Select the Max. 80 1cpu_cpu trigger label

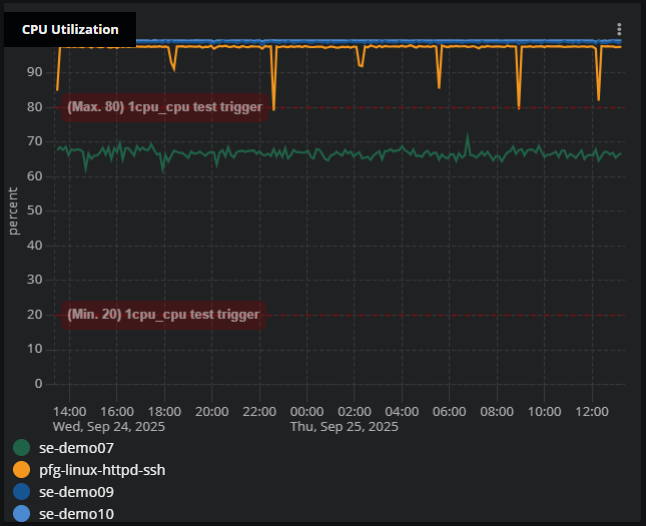coord(165,107)
